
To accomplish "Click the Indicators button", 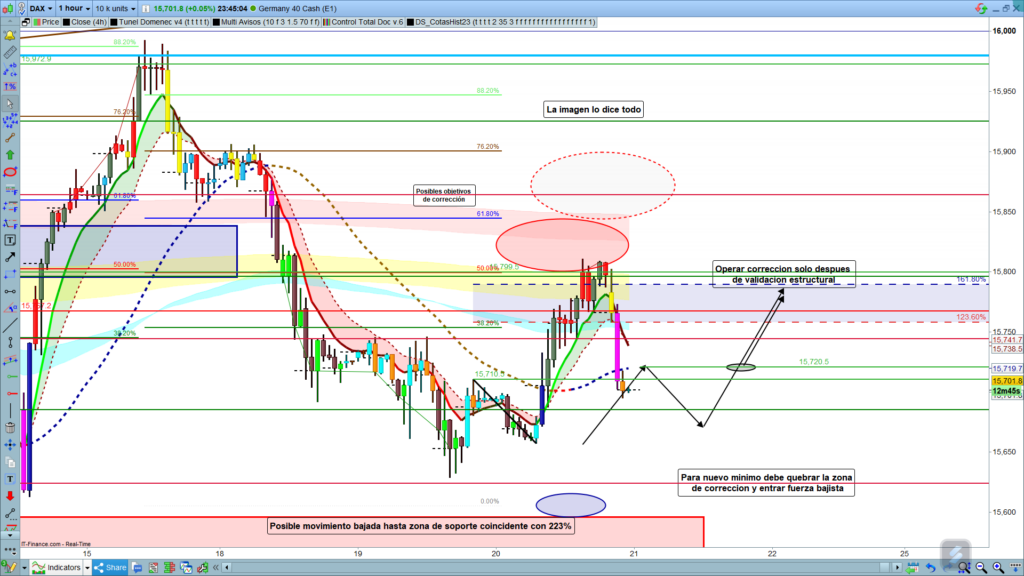I will 60,568.
